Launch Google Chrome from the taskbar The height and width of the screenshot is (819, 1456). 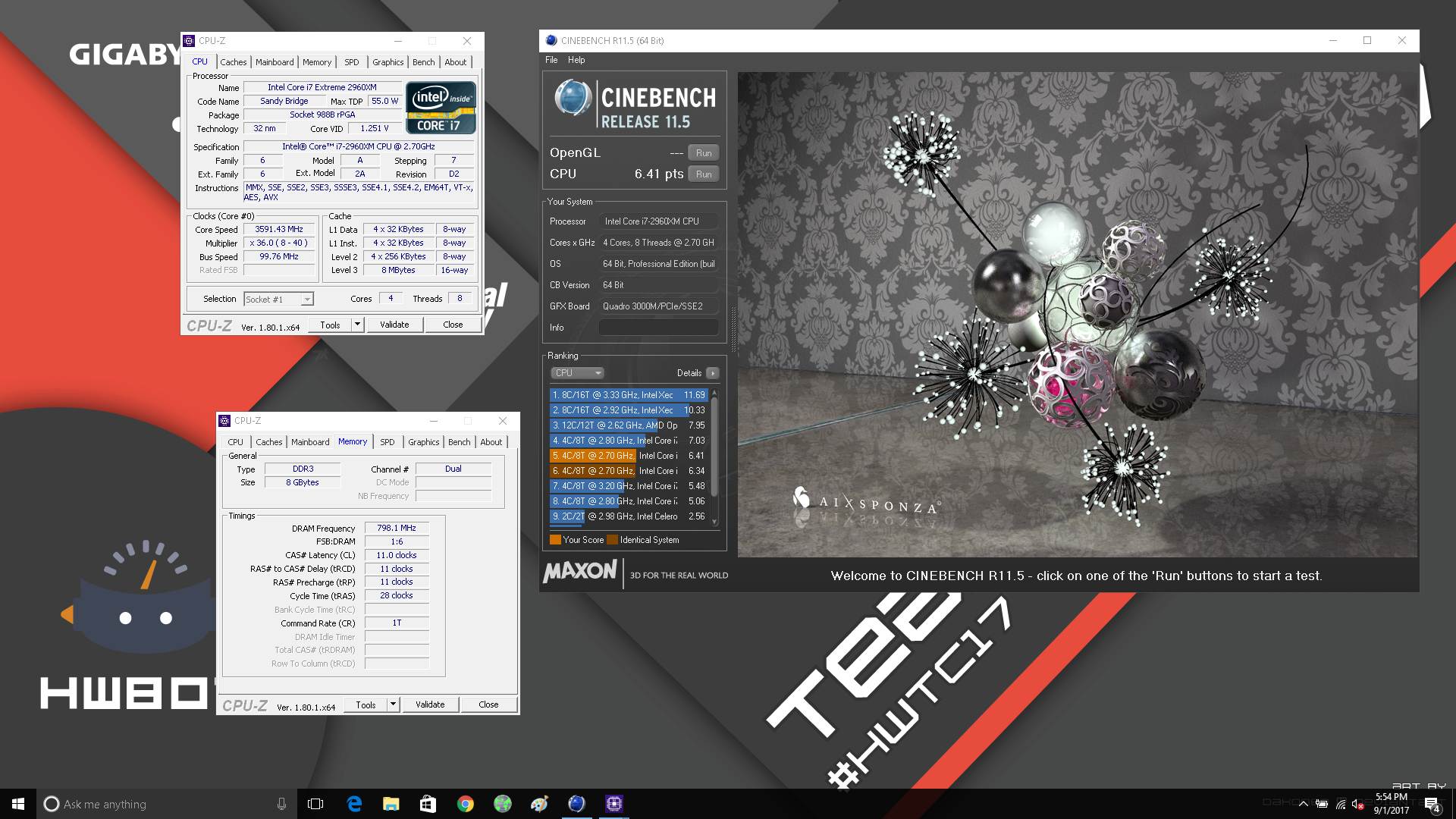pyautogui.click(x=465, y=804)
